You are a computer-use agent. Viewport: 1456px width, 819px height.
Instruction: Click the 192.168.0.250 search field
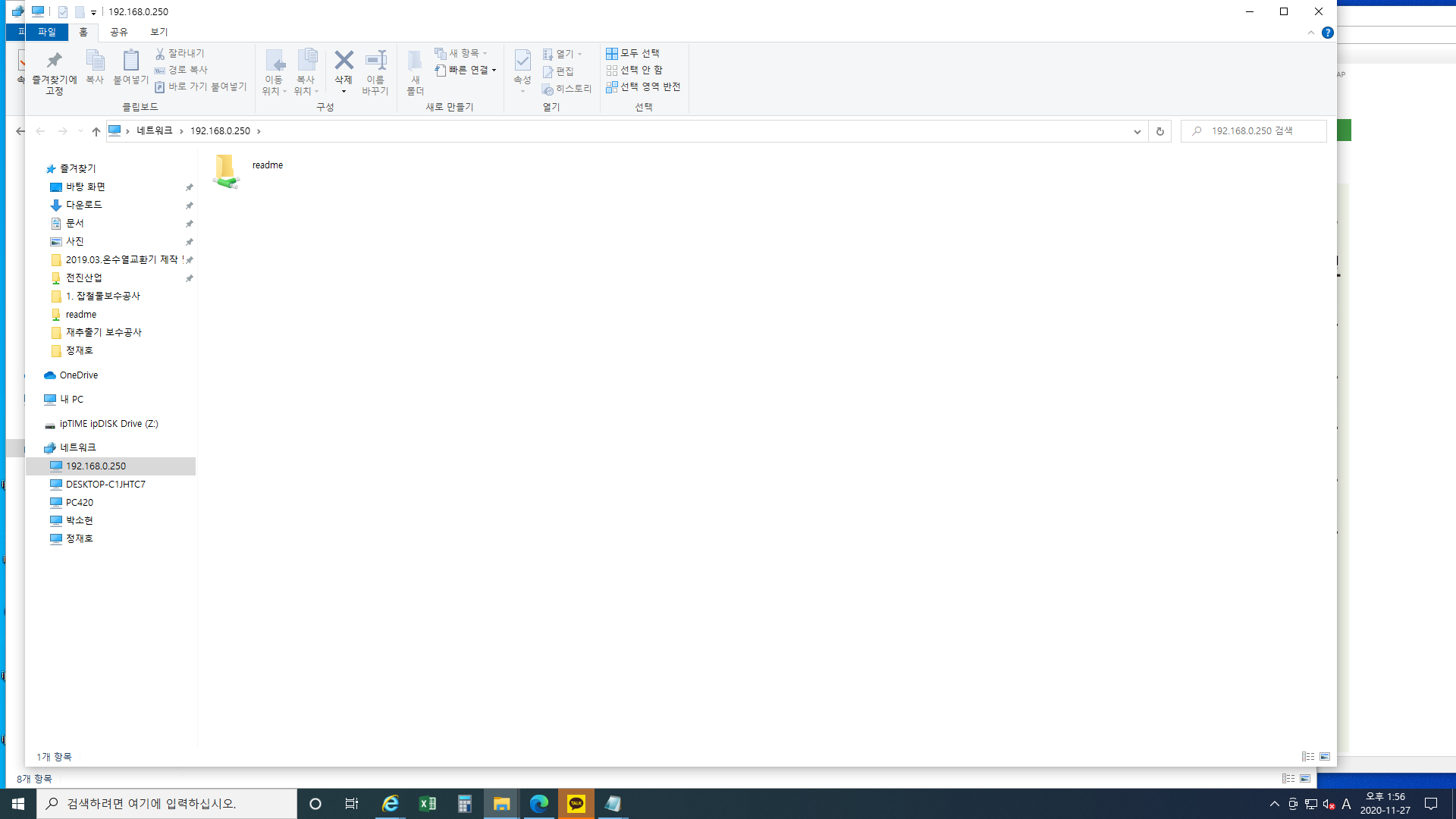coord(1254,131)
